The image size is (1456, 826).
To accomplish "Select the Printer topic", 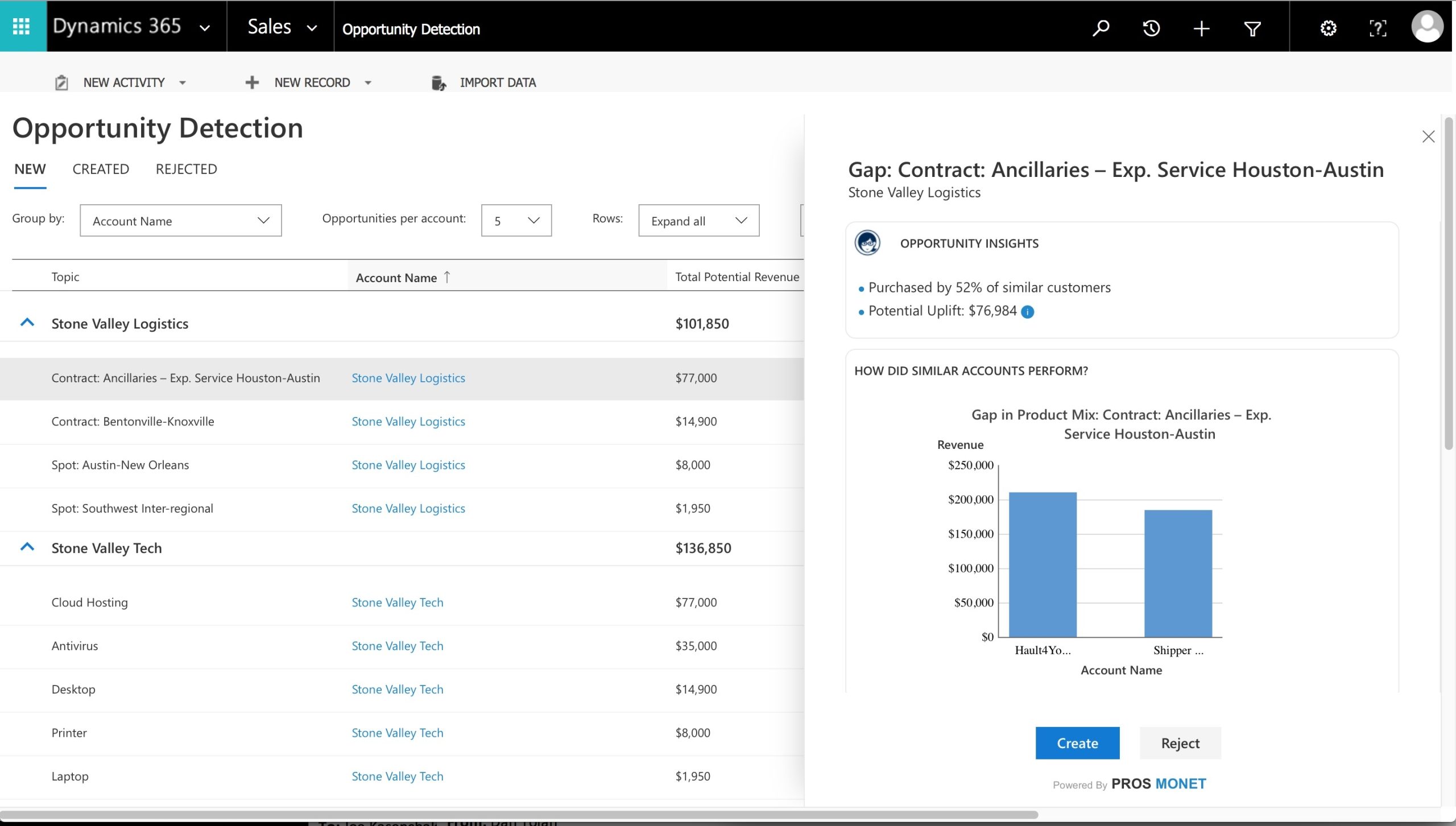I will [x=69, y=733].
